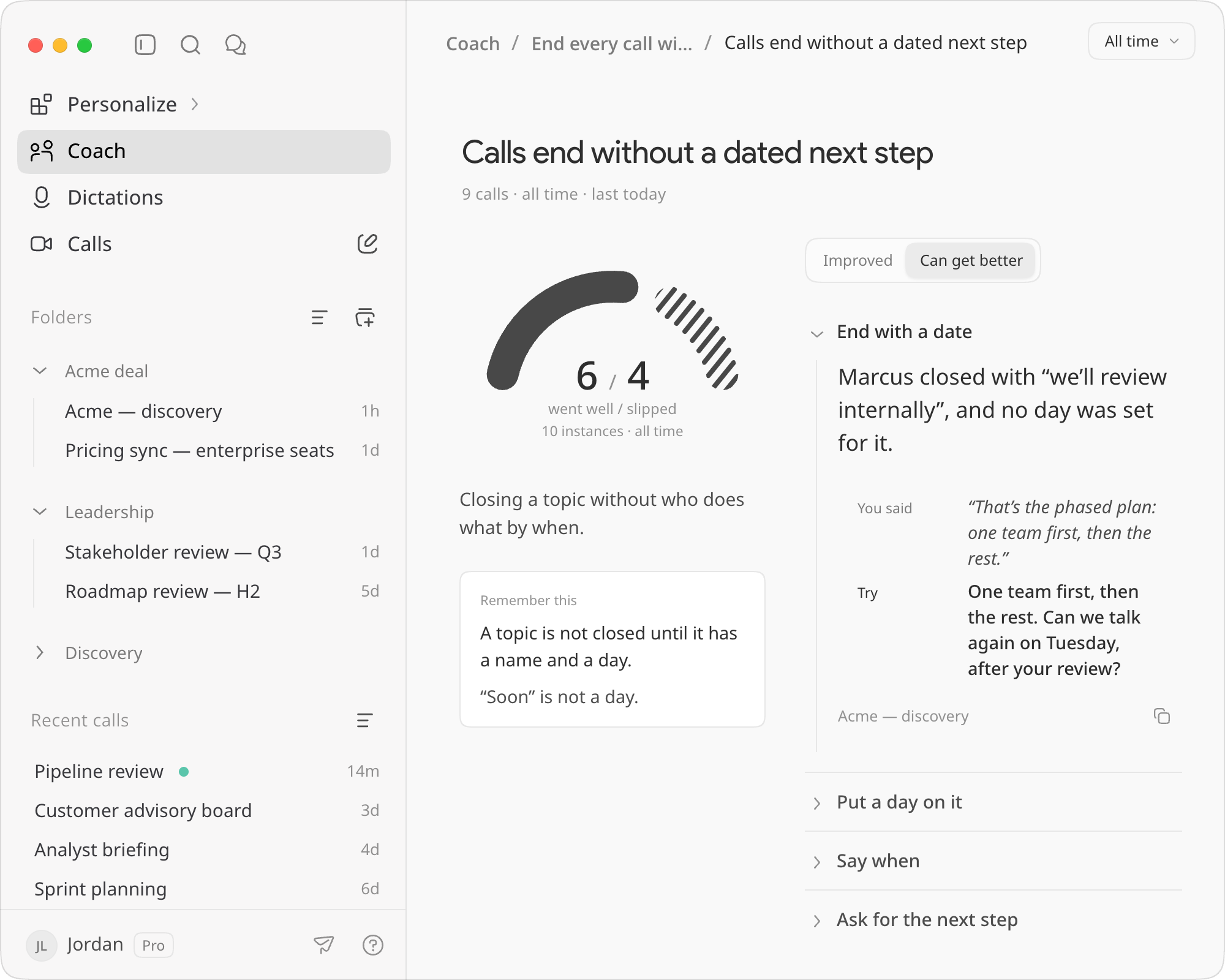
Task: Click the Pro plan badge
Action: point(153,945)
